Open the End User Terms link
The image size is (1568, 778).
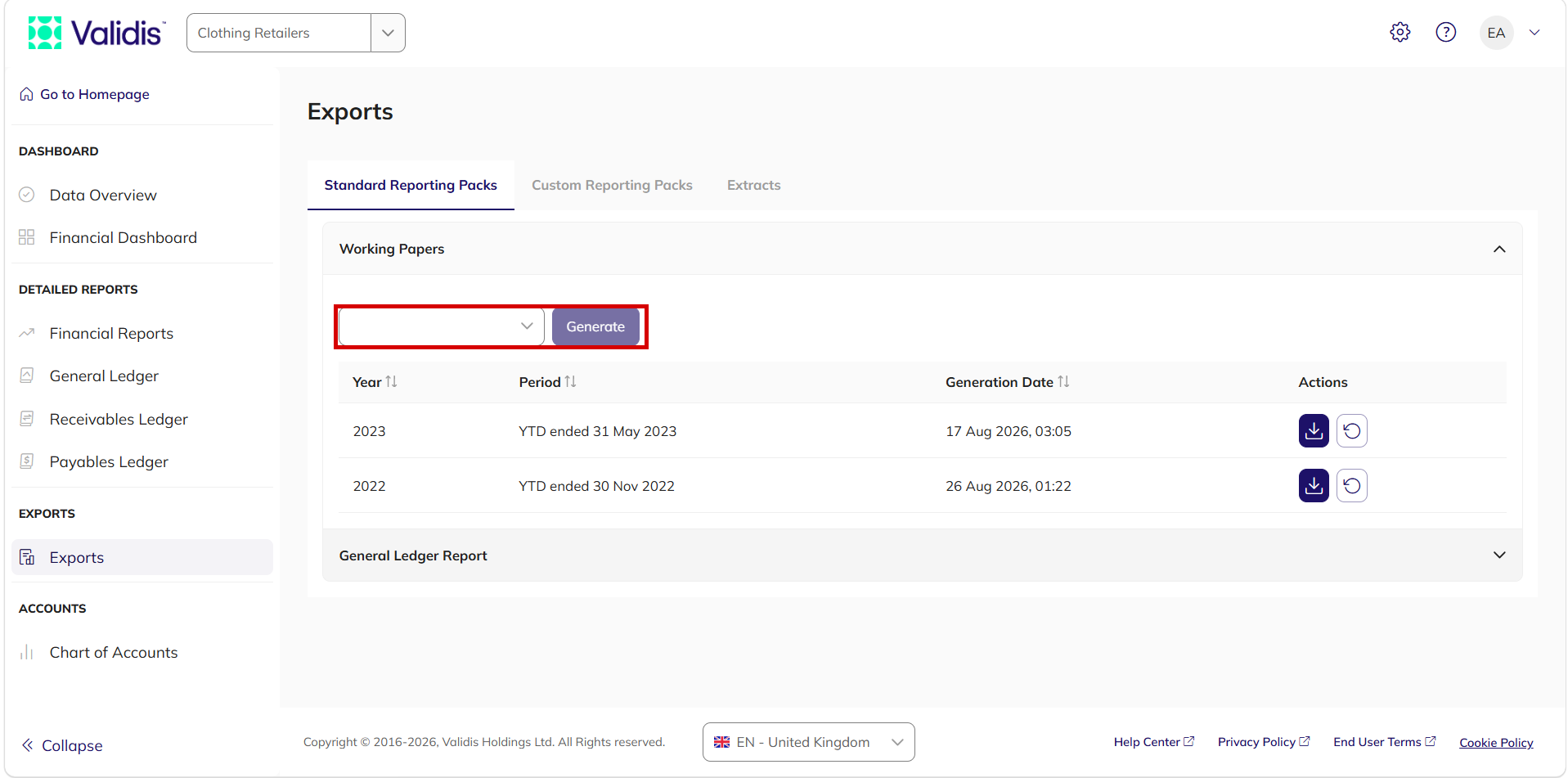(x=1384, y=742)
